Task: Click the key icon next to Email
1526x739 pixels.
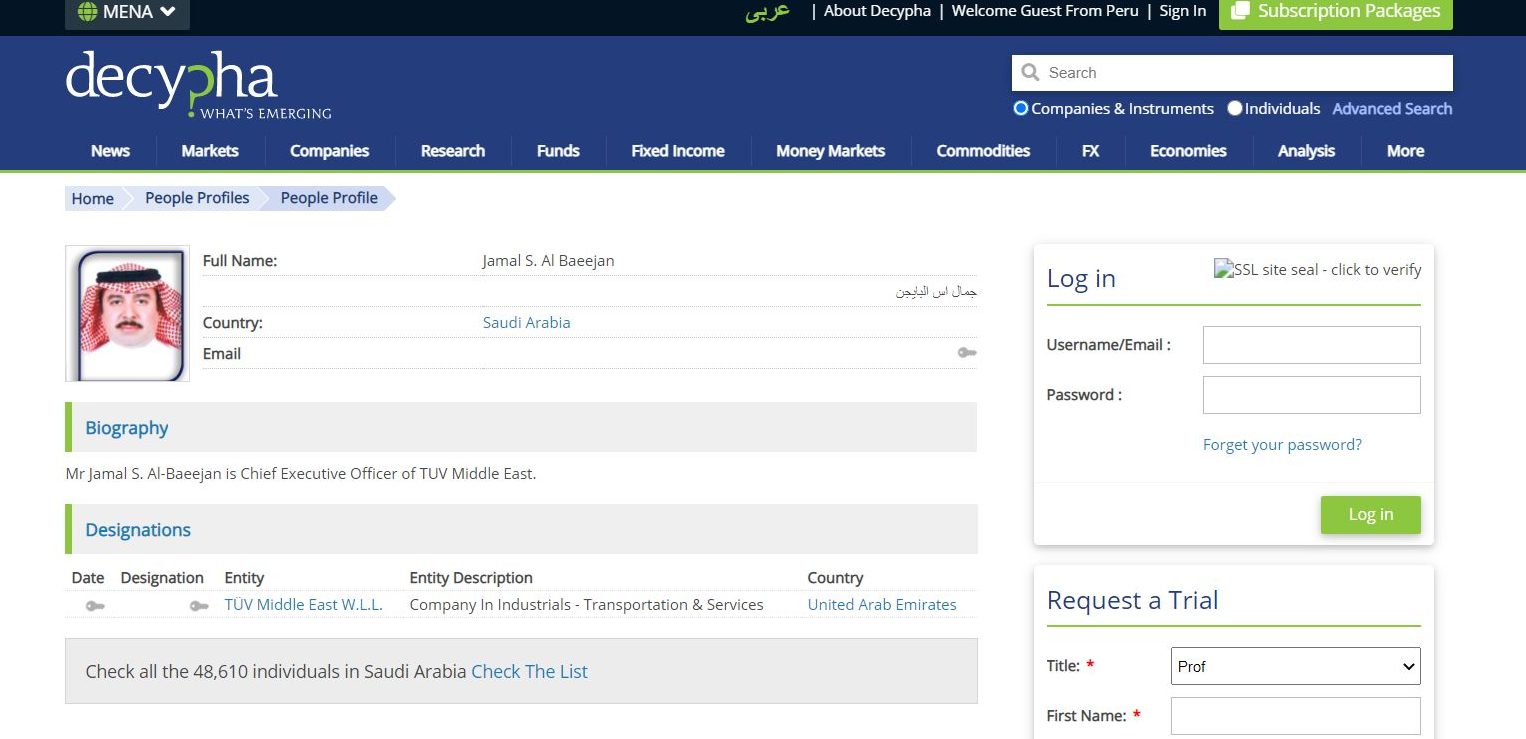Action: pos(966,353)
